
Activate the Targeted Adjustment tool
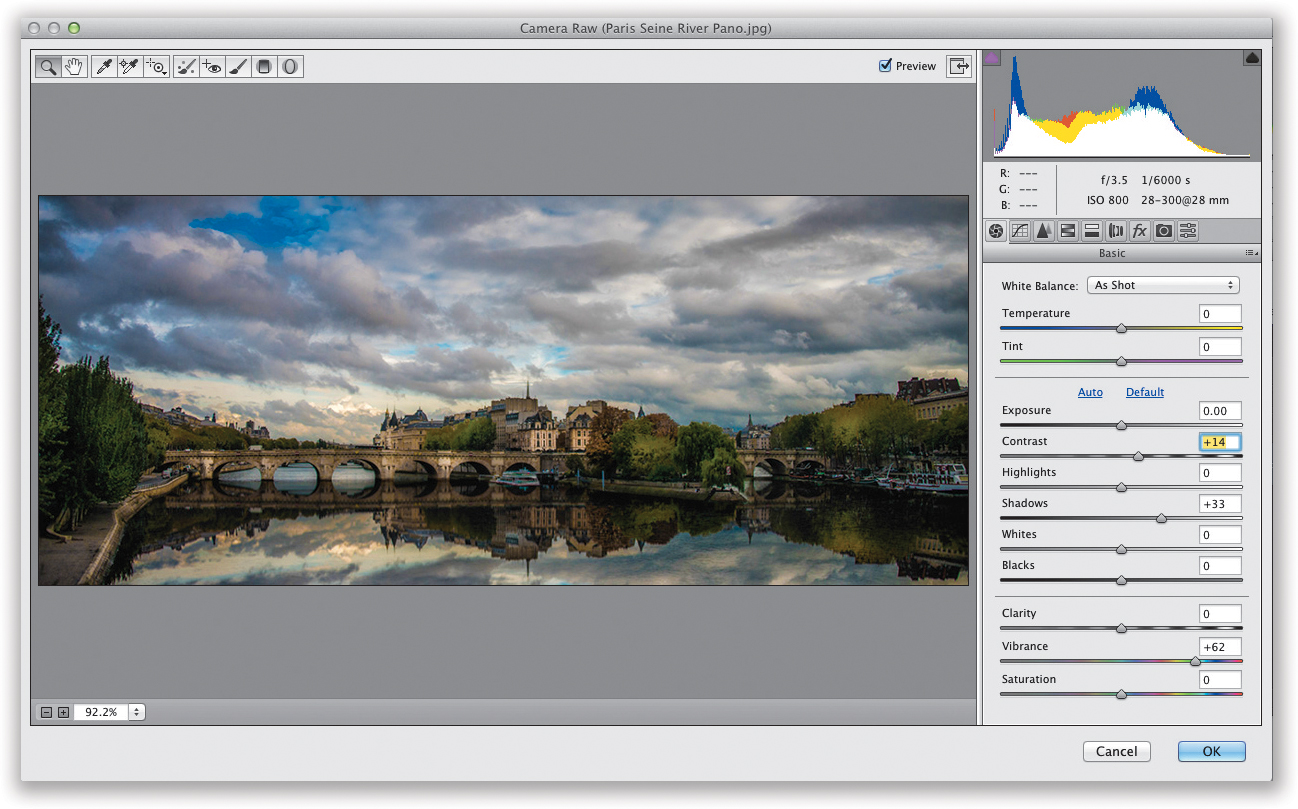pos(156,67)
